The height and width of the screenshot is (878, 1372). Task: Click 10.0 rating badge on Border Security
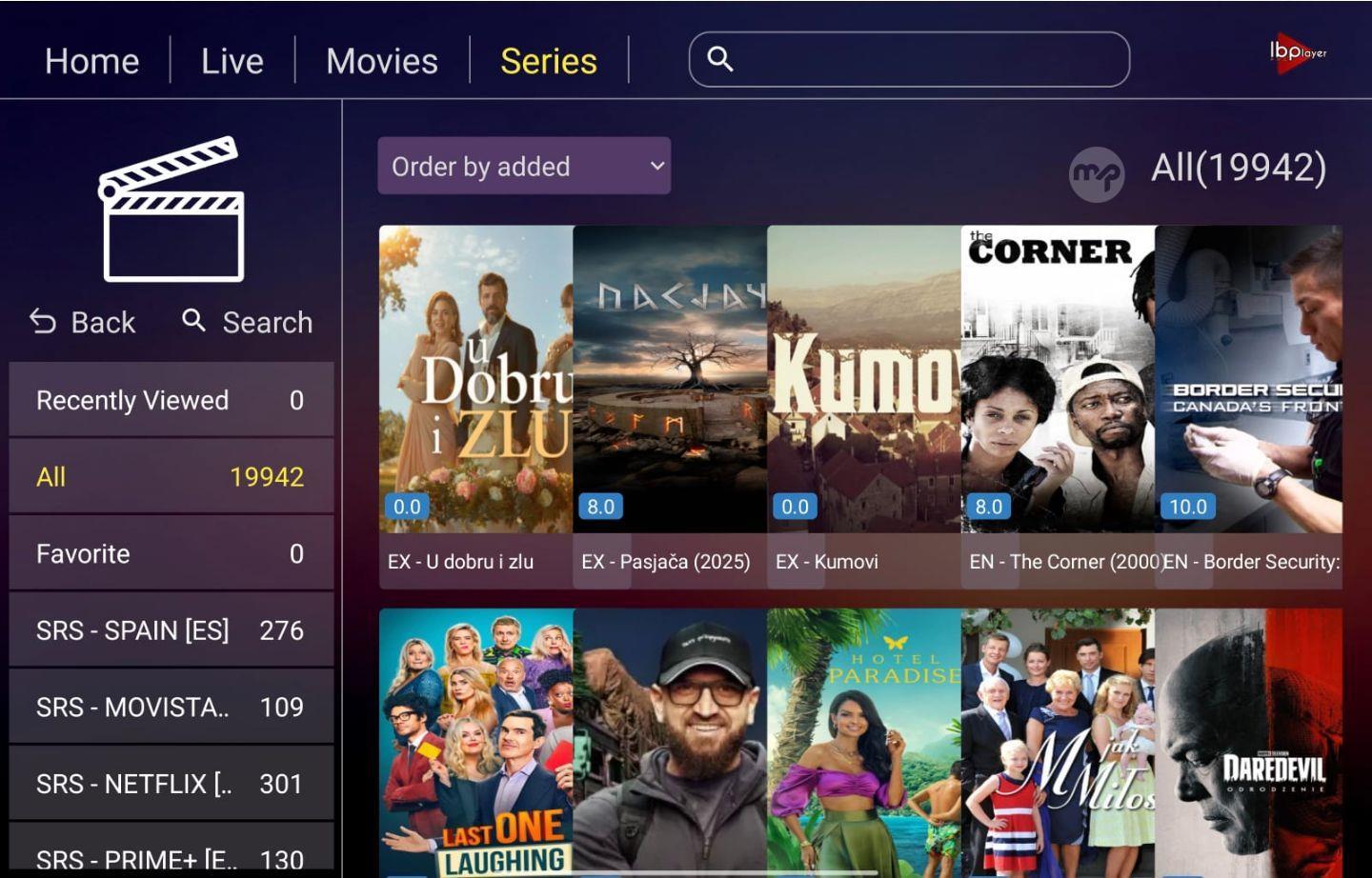[1187, 507]
